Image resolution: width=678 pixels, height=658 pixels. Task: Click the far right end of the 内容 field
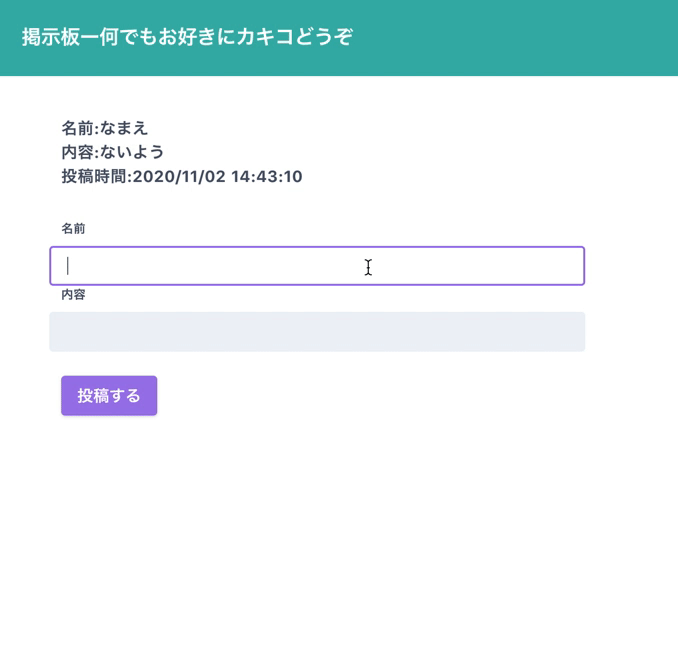click(577, 332)
